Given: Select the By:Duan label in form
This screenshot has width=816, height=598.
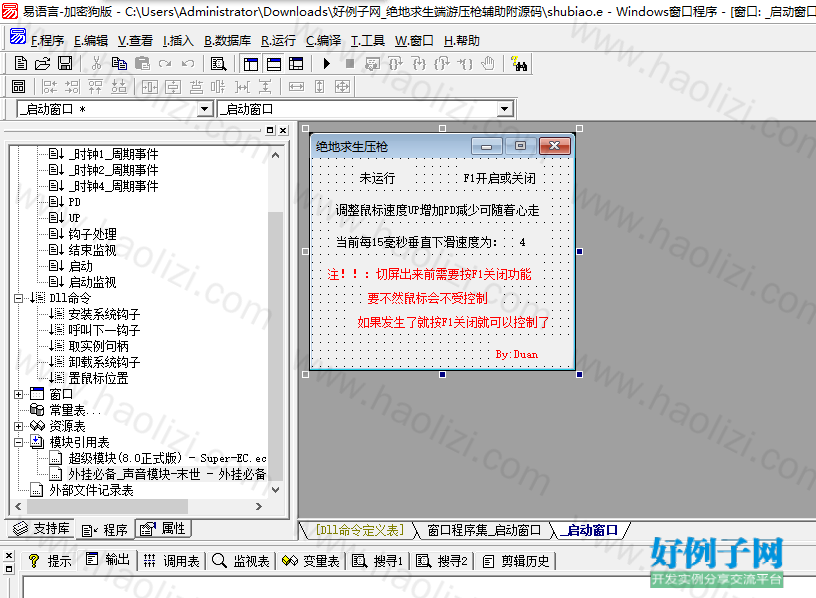Looking at the screenshot, I should (516, 354).
